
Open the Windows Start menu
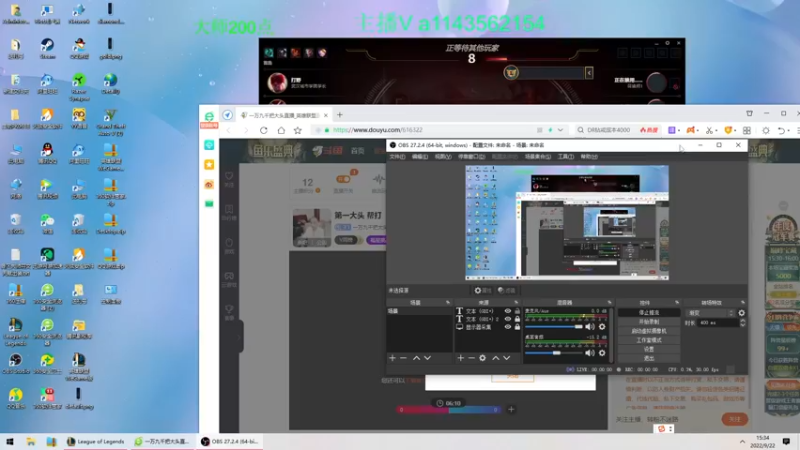point(10,442)
